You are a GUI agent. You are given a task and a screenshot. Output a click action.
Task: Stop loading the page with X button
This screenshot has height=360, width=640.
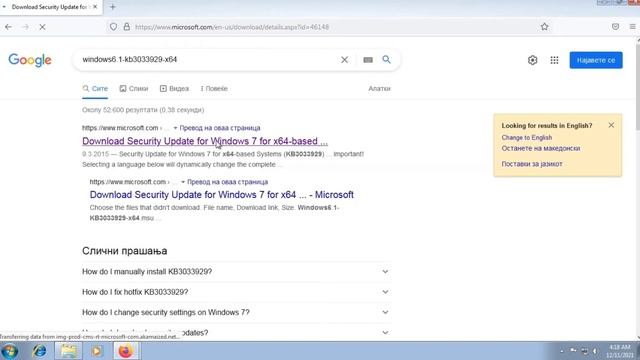pos(42,27)
